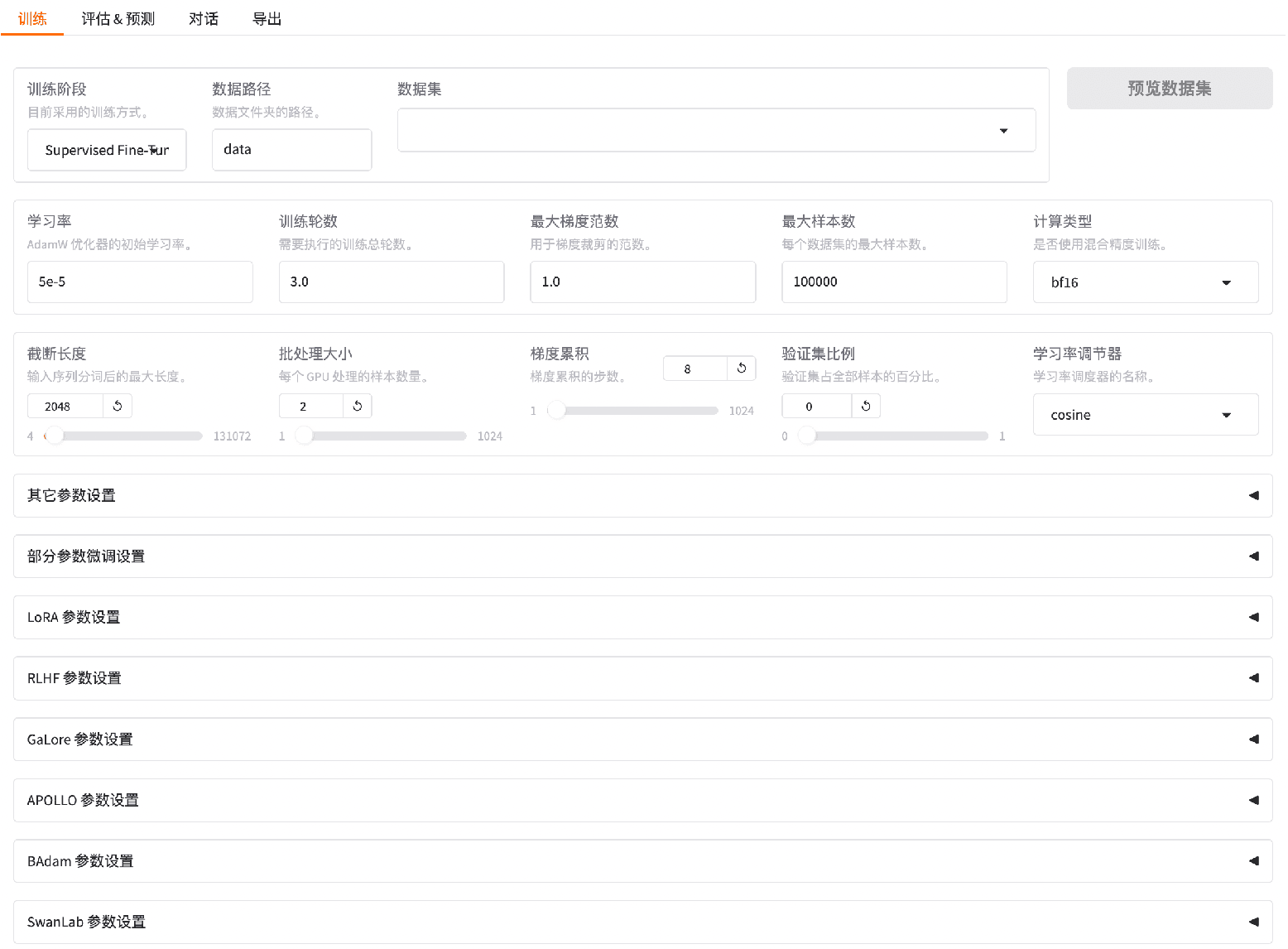
Task: Click the 梯度累积 slider track
Action: click(x=637, y=411)
